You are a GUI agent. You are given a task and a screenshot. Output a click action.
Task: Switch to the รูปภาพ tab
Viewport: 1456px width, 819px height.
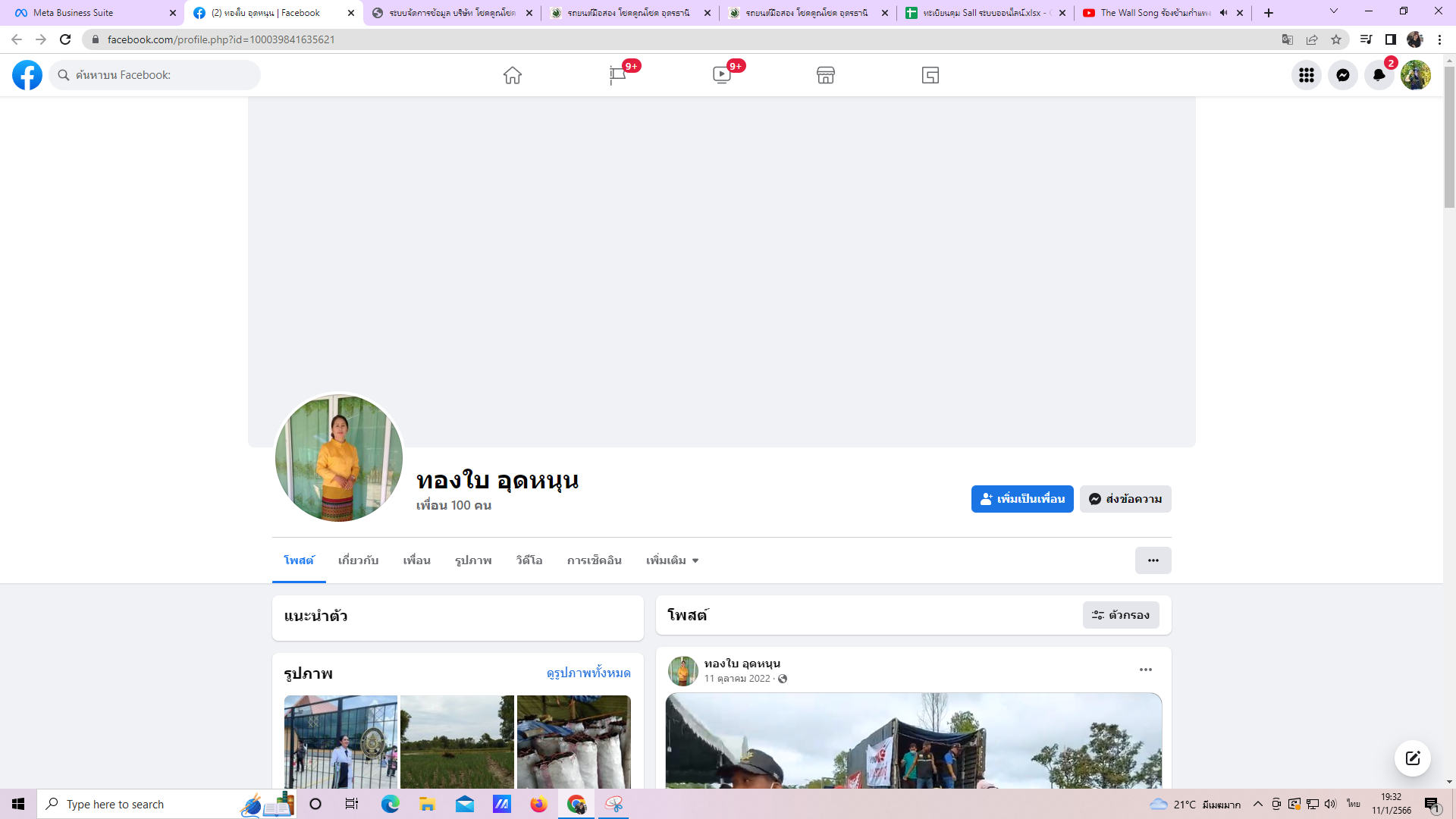click(473, 560)
